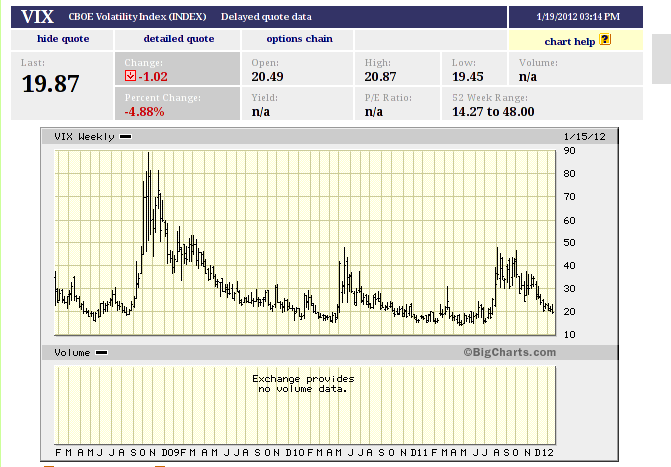The width and height of the screenshot is (671, 467).
Task: Click the change value -1.02
Action: [153, 77]
